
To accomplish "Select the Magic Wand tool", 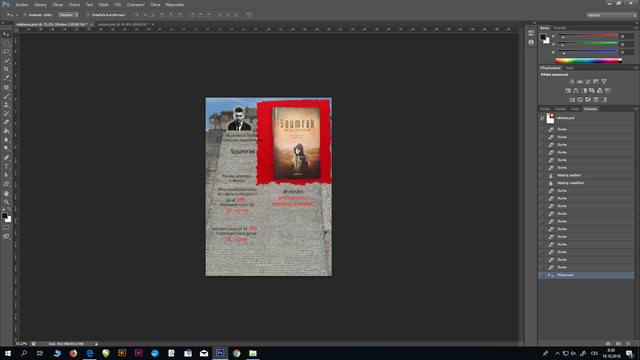I will point(6,60).
